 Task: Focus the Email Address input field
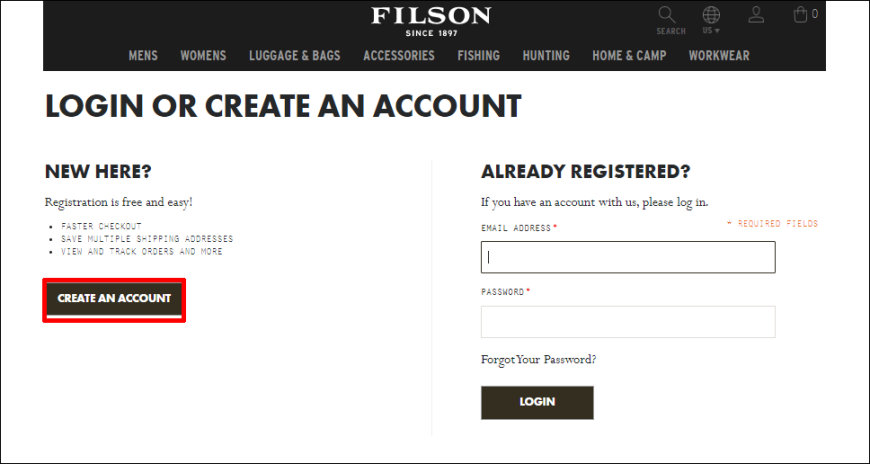(x=628, y=257)
